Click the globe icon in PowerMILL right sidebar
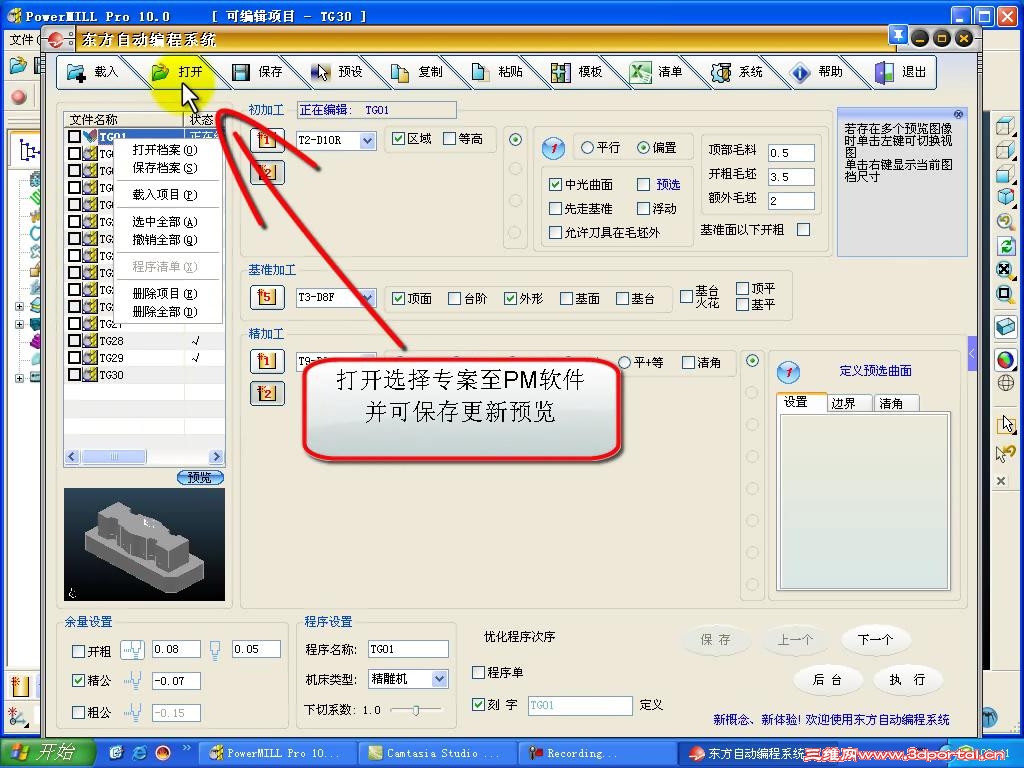 1006,383
